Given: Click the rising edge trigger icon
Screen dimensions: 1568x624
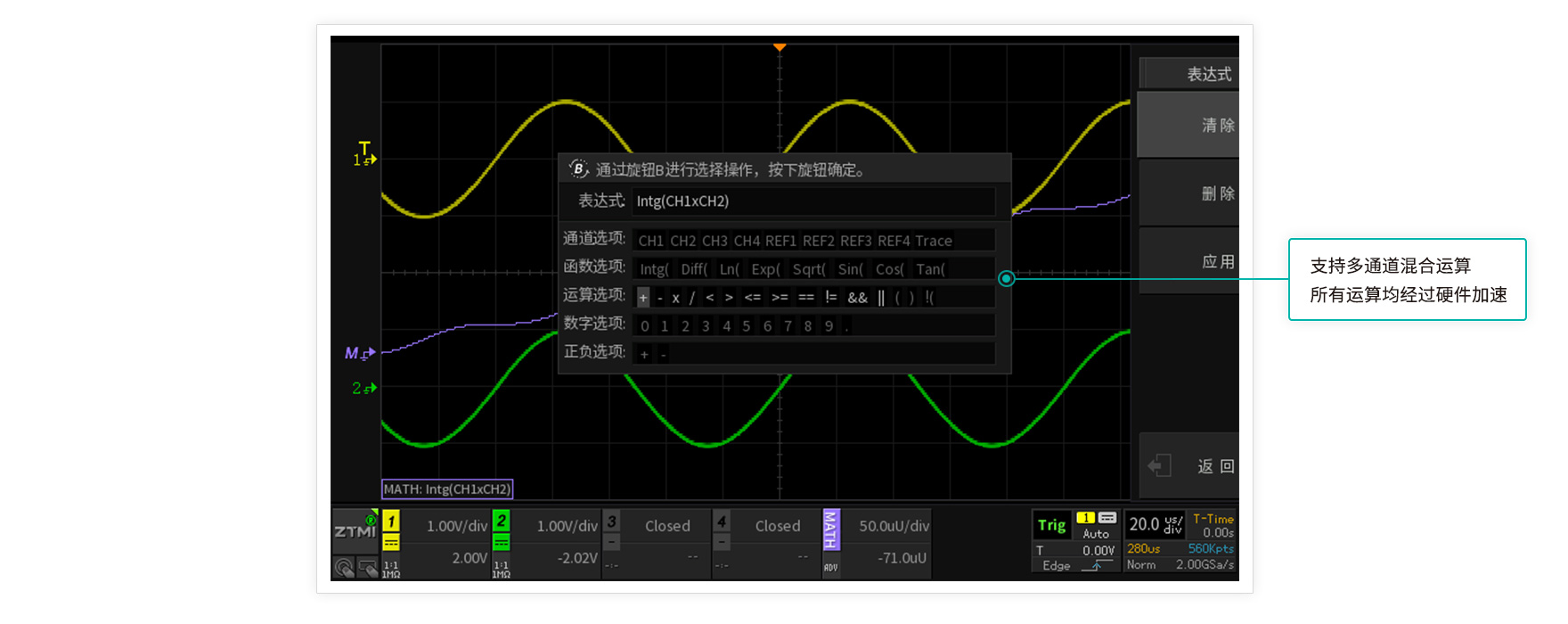Looking at the screenshot, I should pos(1097,566).
